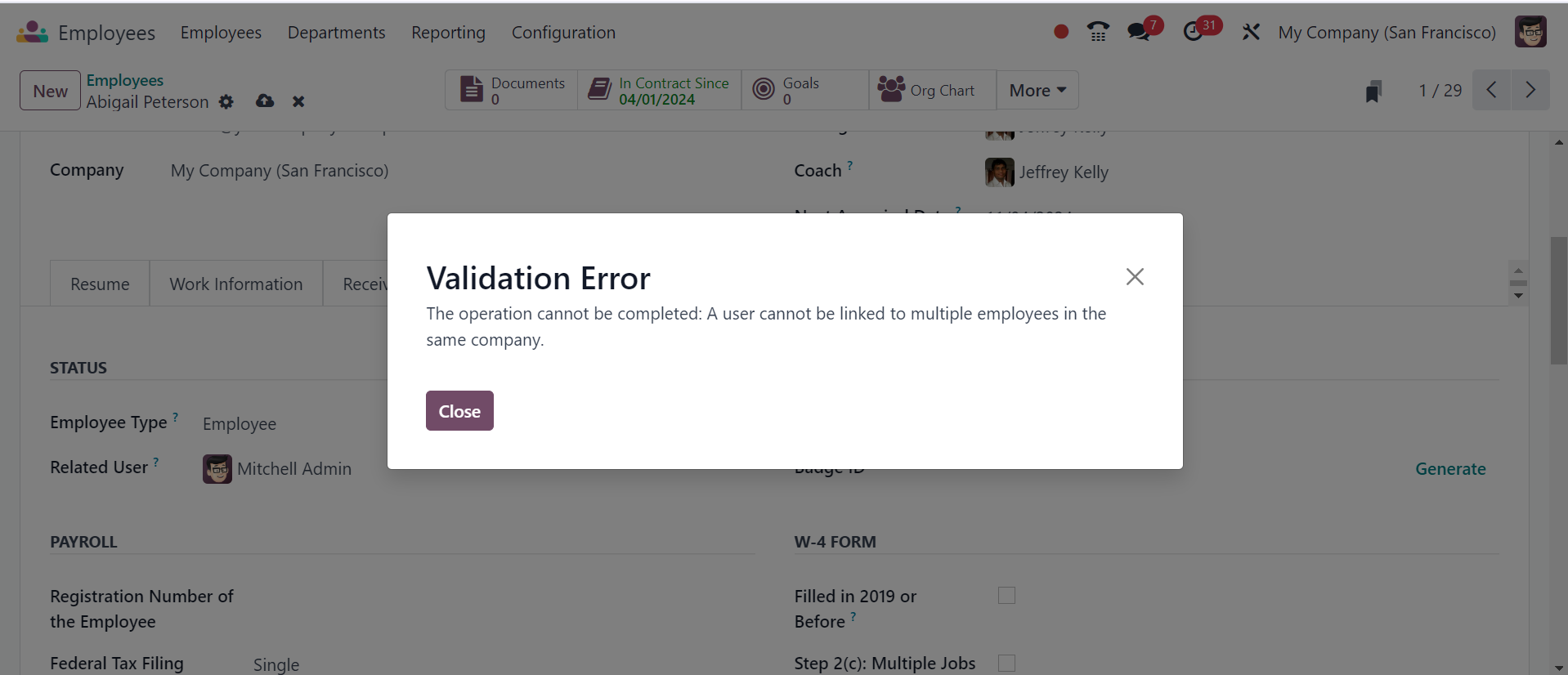Open the Reporting menu
Image resolution: width=1568 pixels, height=675 pixels.
tap(448, 33)
